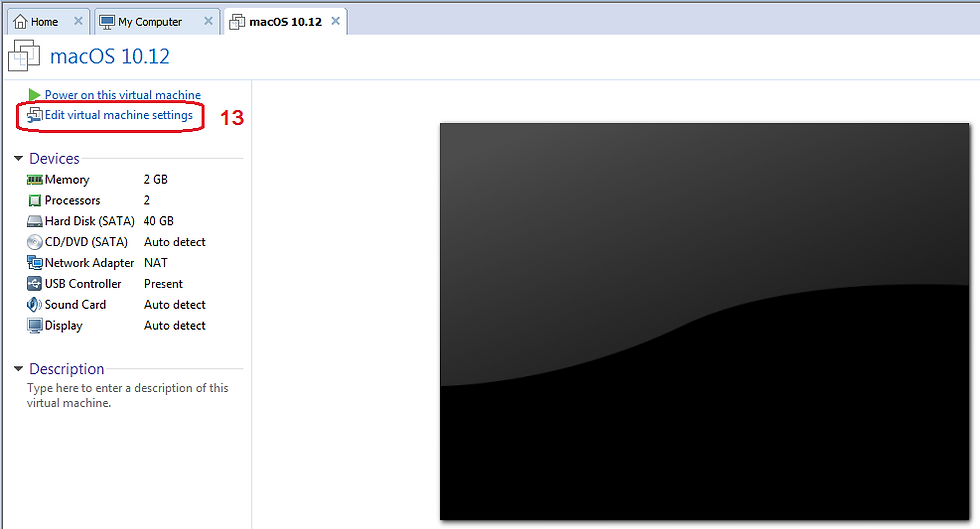This screenshot has width=980, height=529.
Task: Click the Auto detect value for CD/DVD
Action: [174, 242]
